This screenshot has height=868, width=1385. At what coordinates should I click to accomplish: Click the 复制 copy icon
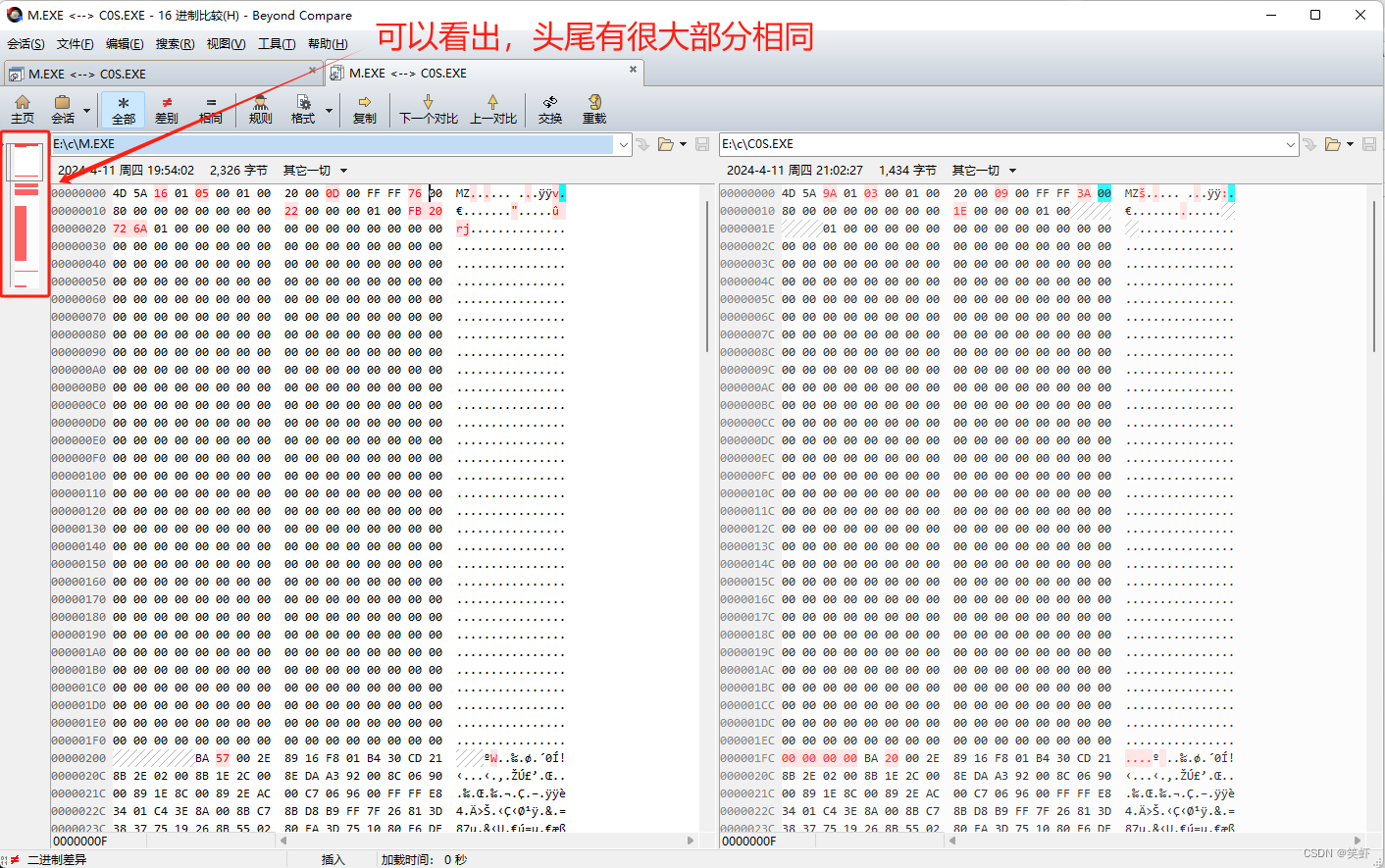(x=364, y=110)
